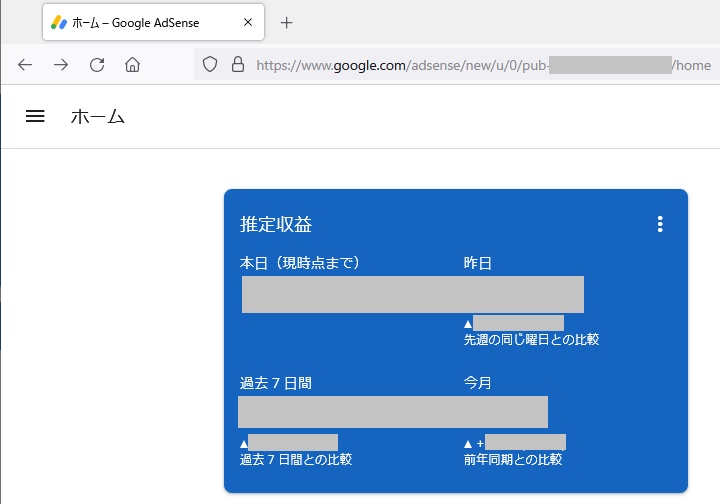
Task: Click the padlock site security icon
Action: (237, 65)
